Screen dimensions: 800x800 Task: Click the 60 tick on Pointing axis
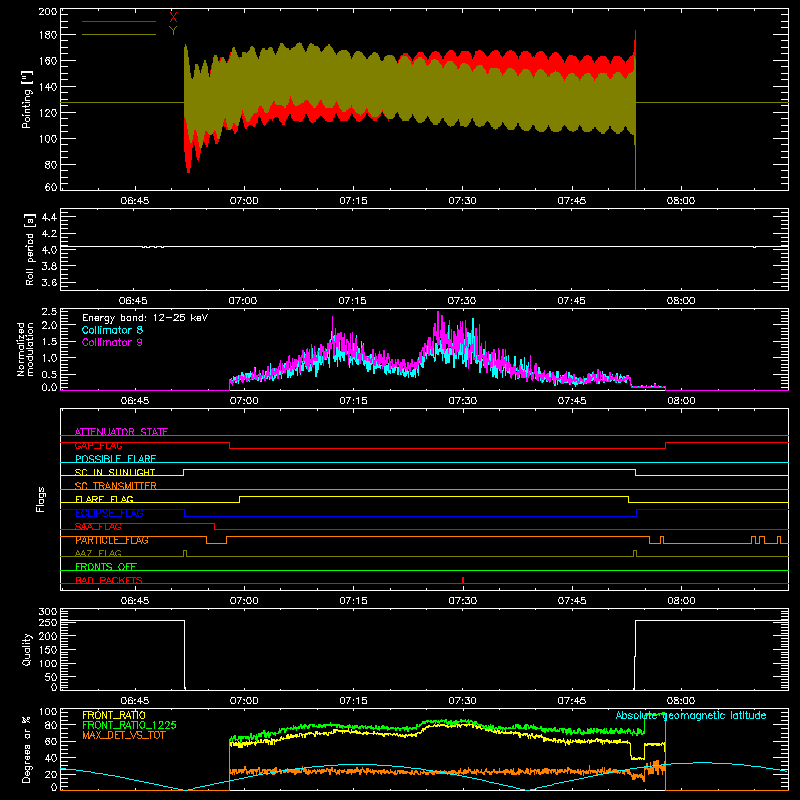[51, 187]
